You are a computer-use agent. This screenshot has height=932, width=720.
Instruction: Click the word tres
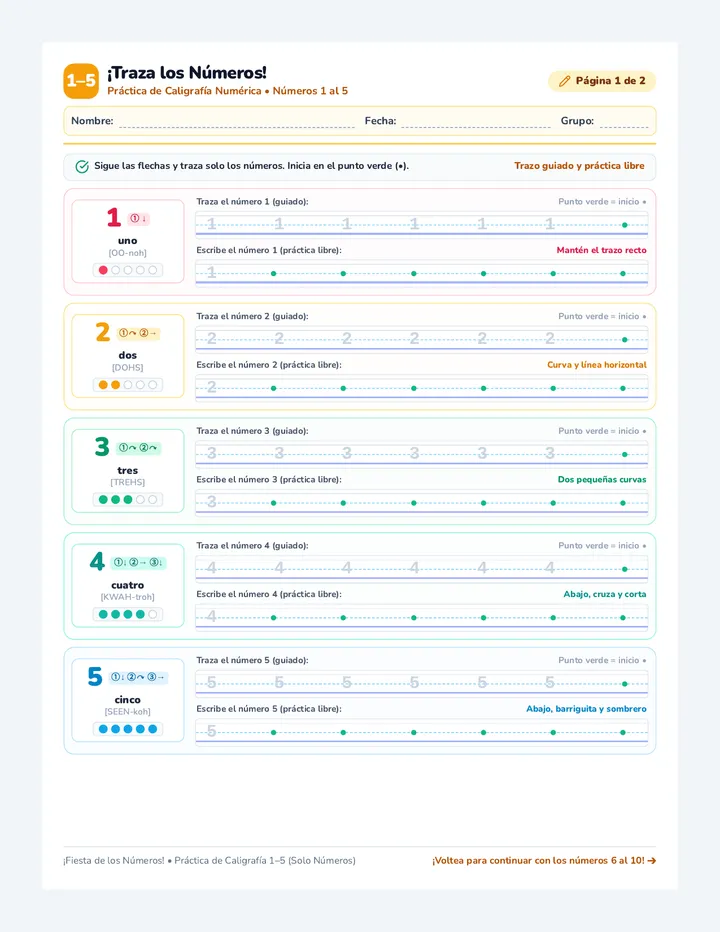128,470
